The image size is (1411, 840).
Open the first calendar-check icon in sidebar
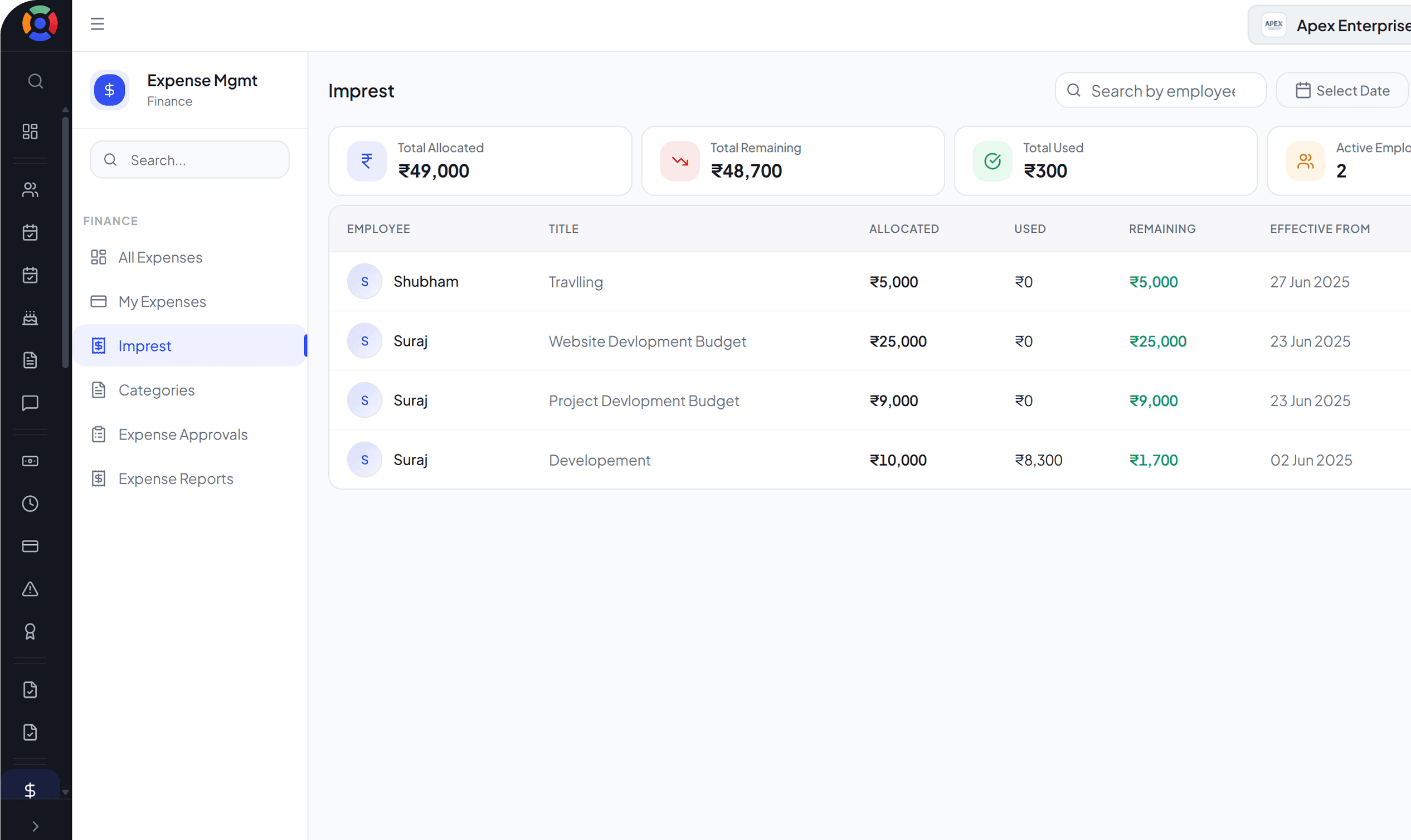coord(30,232)
